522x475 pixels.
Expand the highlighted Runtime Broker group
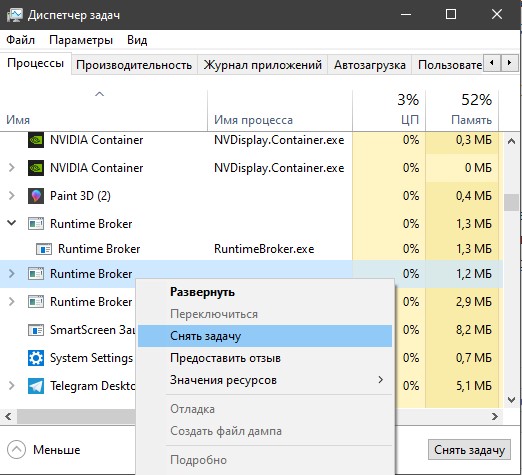[x=11, y=274]
